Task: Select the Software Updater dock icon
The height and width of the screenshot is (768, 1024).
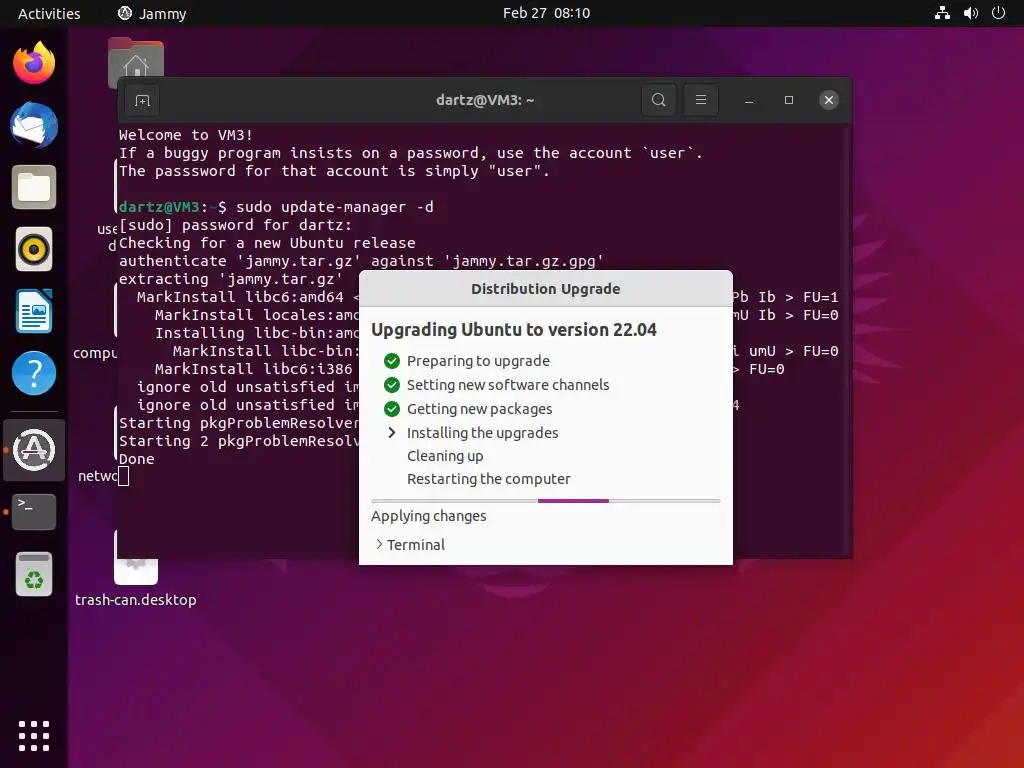Action: [x=34, y=449]
